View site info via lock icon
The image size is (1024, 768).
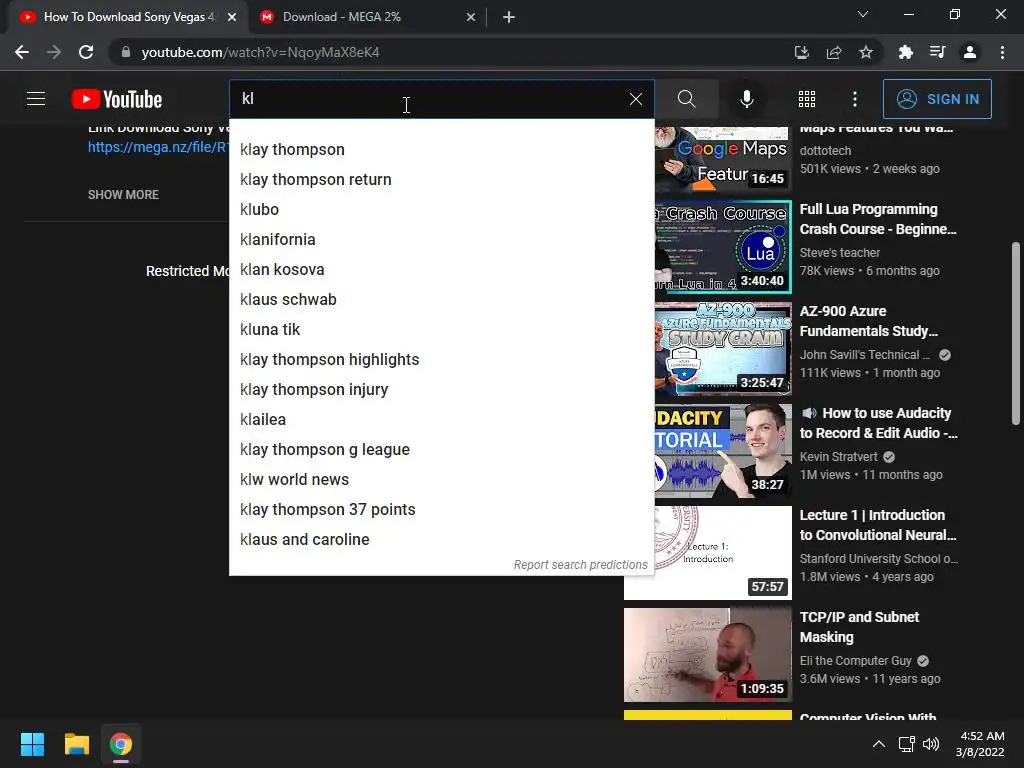126,52
